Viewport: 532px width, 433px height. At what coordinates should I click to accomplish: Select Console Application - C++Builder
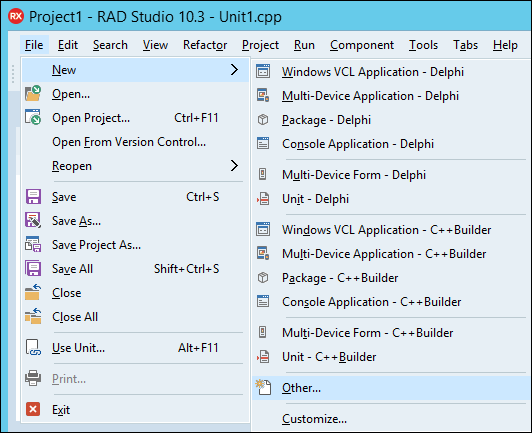pyautogui.click(x=372, y=302)
